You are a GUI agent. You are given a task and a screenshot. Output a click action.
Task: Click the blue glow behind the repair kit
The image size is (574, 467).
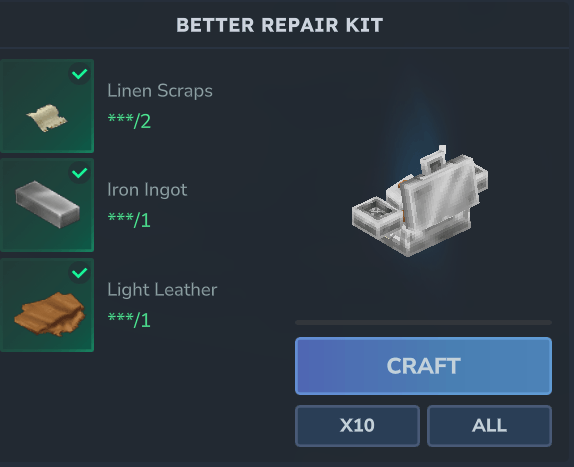tap(419, 121)
